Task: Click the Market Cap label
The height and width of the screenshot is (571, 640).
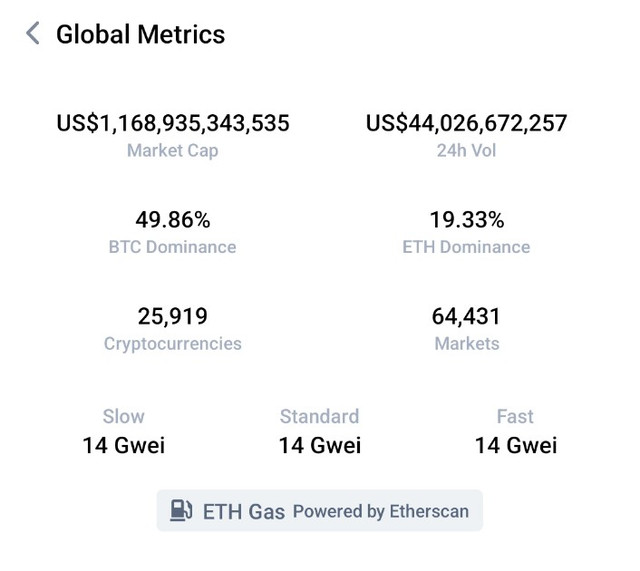Action: click(x=173, y=151)
